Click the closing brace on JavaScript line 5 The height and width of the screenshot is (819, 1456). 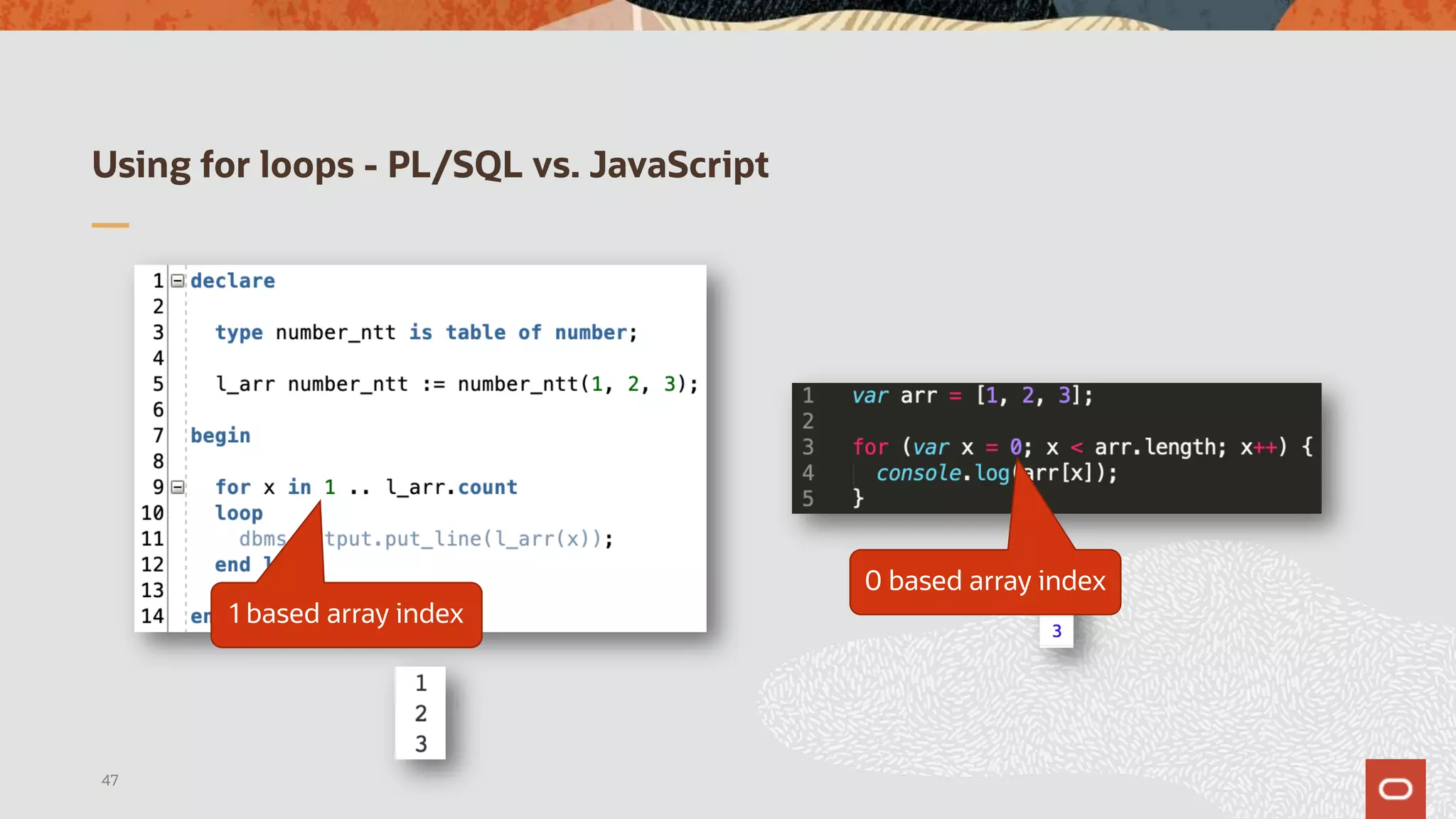click(x=858, y=498)
